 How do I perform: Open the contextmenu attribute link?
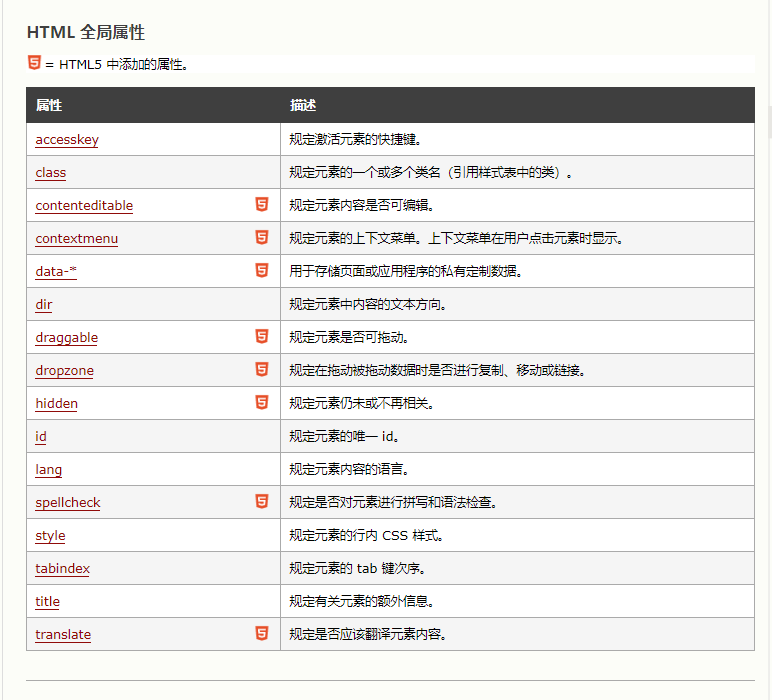pos(77,239)
